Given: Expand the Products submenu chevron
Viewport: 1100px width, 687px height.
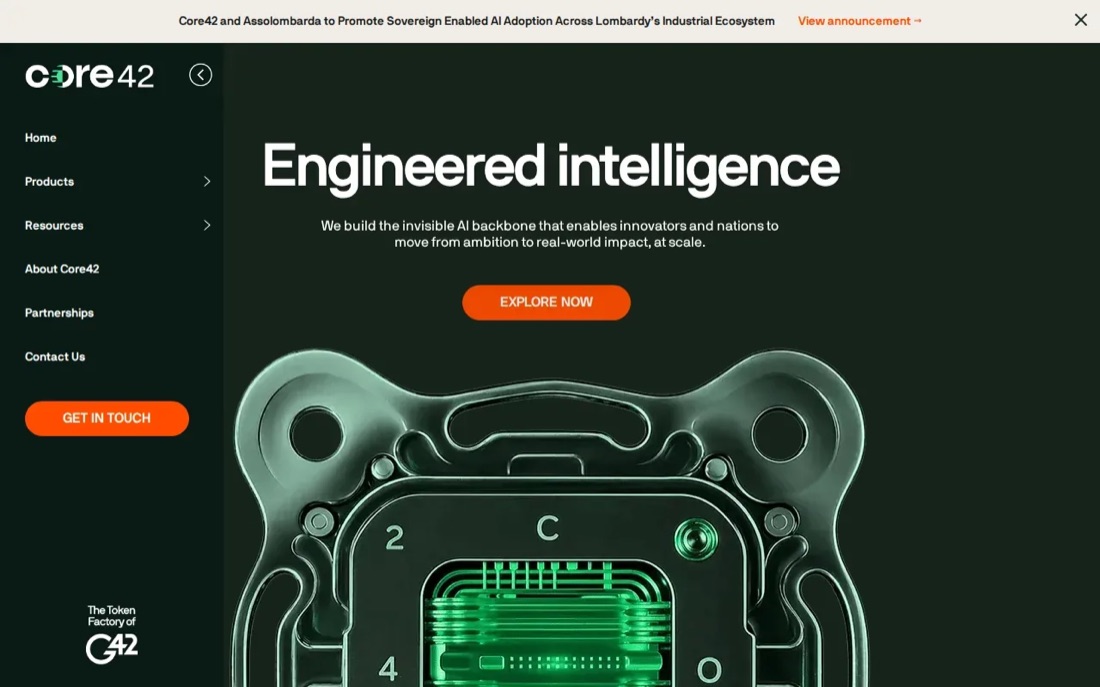Looking at the screenshot, I should (207, 182).
